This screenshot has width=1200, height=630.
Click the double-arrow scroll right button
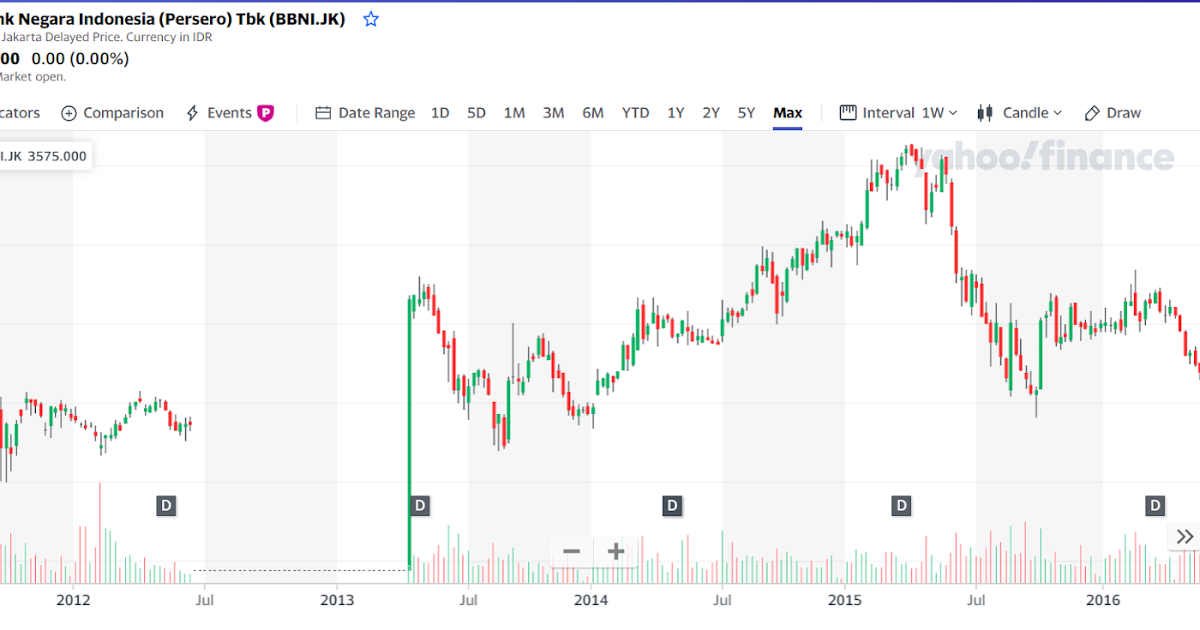point(1185,537)
